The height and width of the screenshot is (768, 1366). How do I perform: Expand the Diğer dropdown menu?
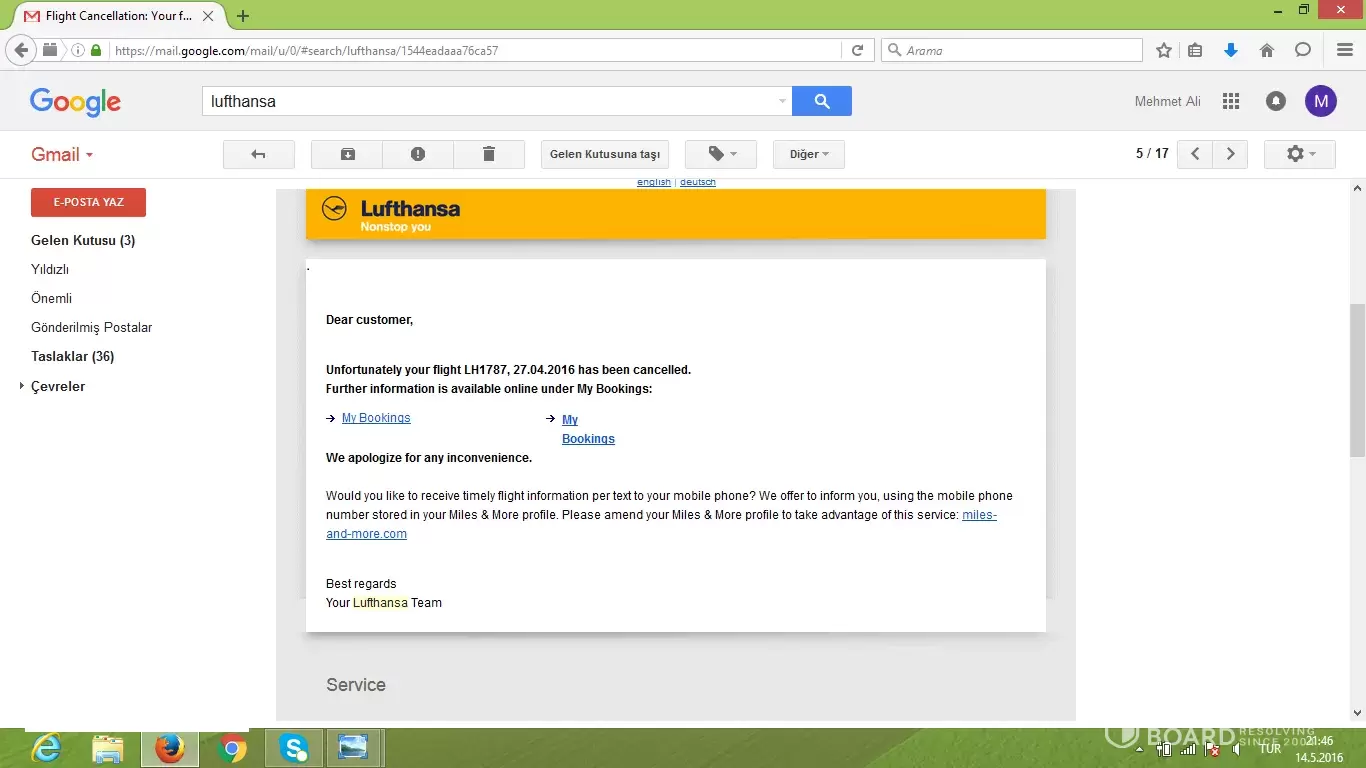pyautogui.click(x=809, y=154)
